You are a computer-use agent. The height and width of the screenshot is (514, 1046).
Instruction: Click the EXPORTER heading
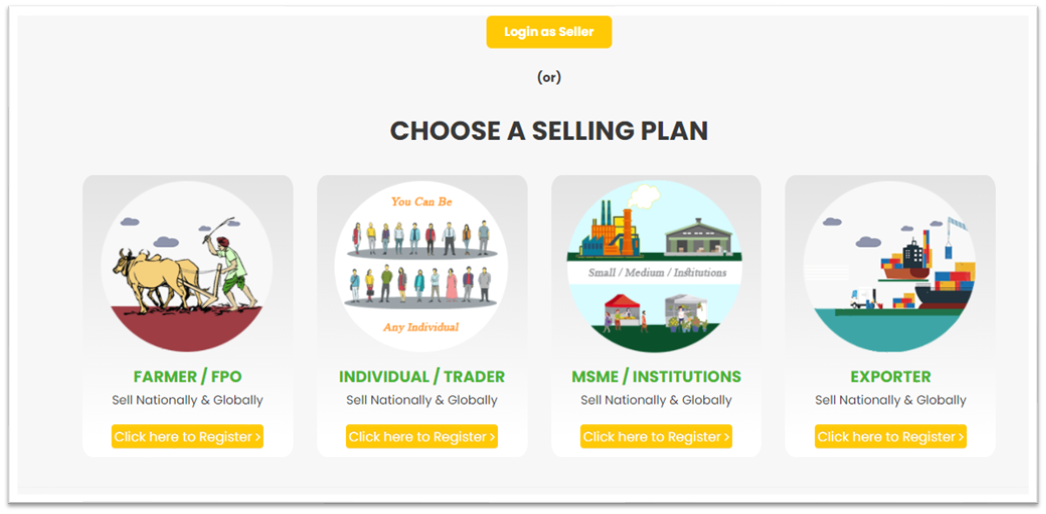[x=891, y=377]
